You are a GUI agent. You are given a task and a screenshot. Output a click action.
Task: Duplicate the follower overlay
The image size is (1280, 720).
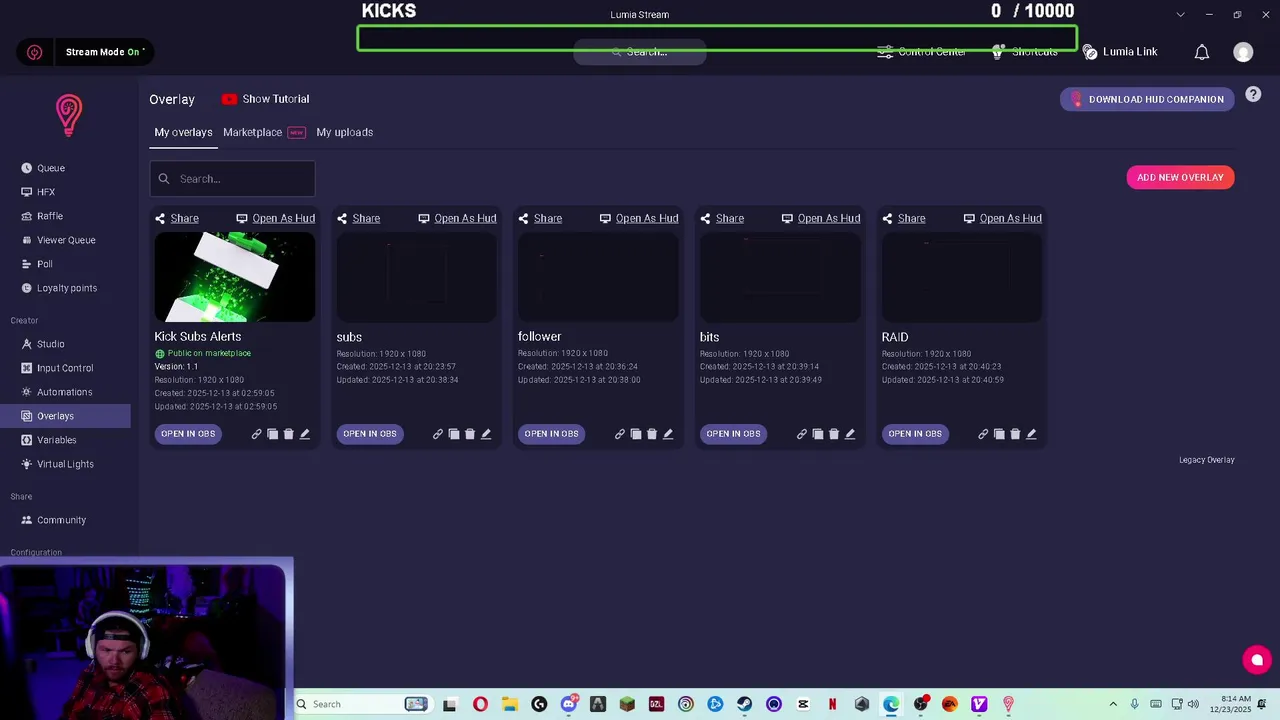click(x=636, y=434)
